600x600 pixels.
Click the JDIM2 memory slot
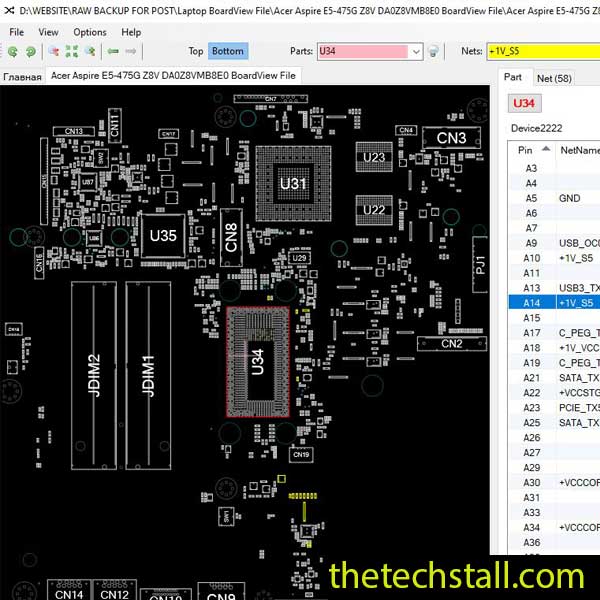pyautogui.click(x=94, y=375)
